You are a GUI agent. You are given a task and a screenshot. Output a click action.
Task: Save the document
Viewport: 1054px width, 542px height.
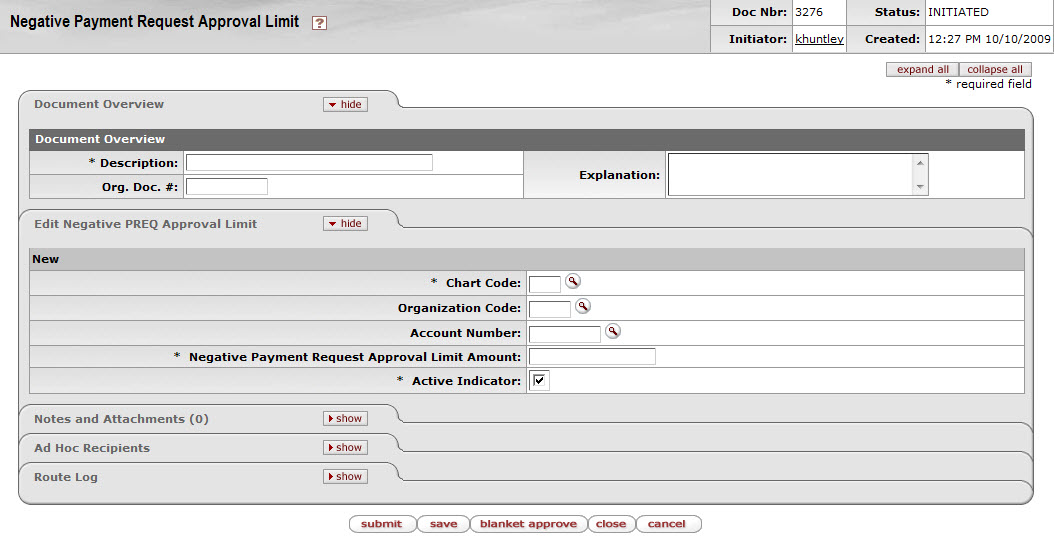pyautogui.click(x=443, y=524)
